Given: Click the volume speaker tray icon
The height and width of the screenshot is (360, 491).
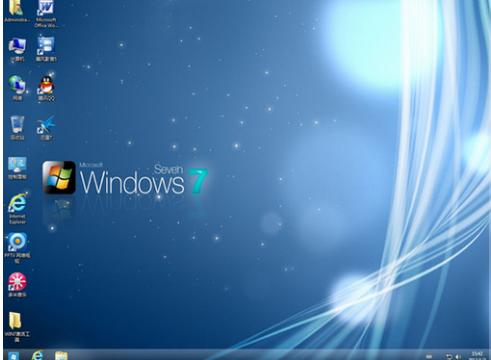Looking at the screenshot, I should [458, 356].
